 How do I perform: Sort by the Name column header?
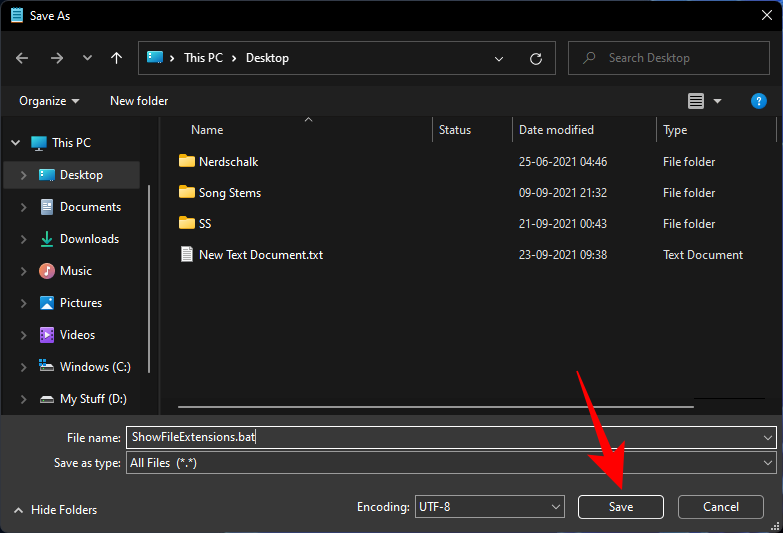[207, 130]
